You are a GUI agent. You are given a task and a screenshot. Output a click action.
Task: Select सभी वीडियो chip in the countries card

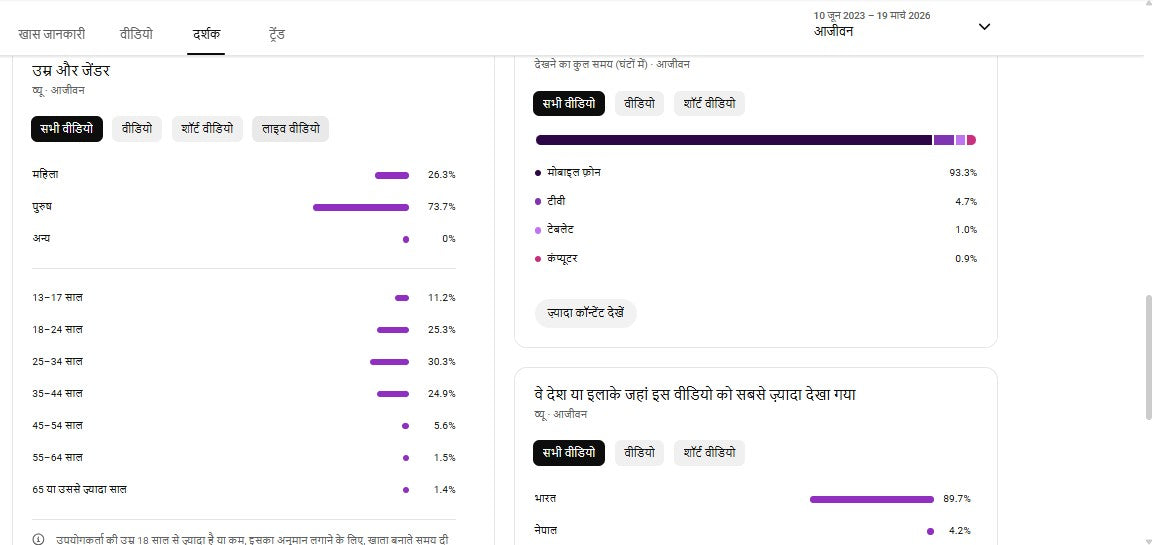click(x=568, y=453)
